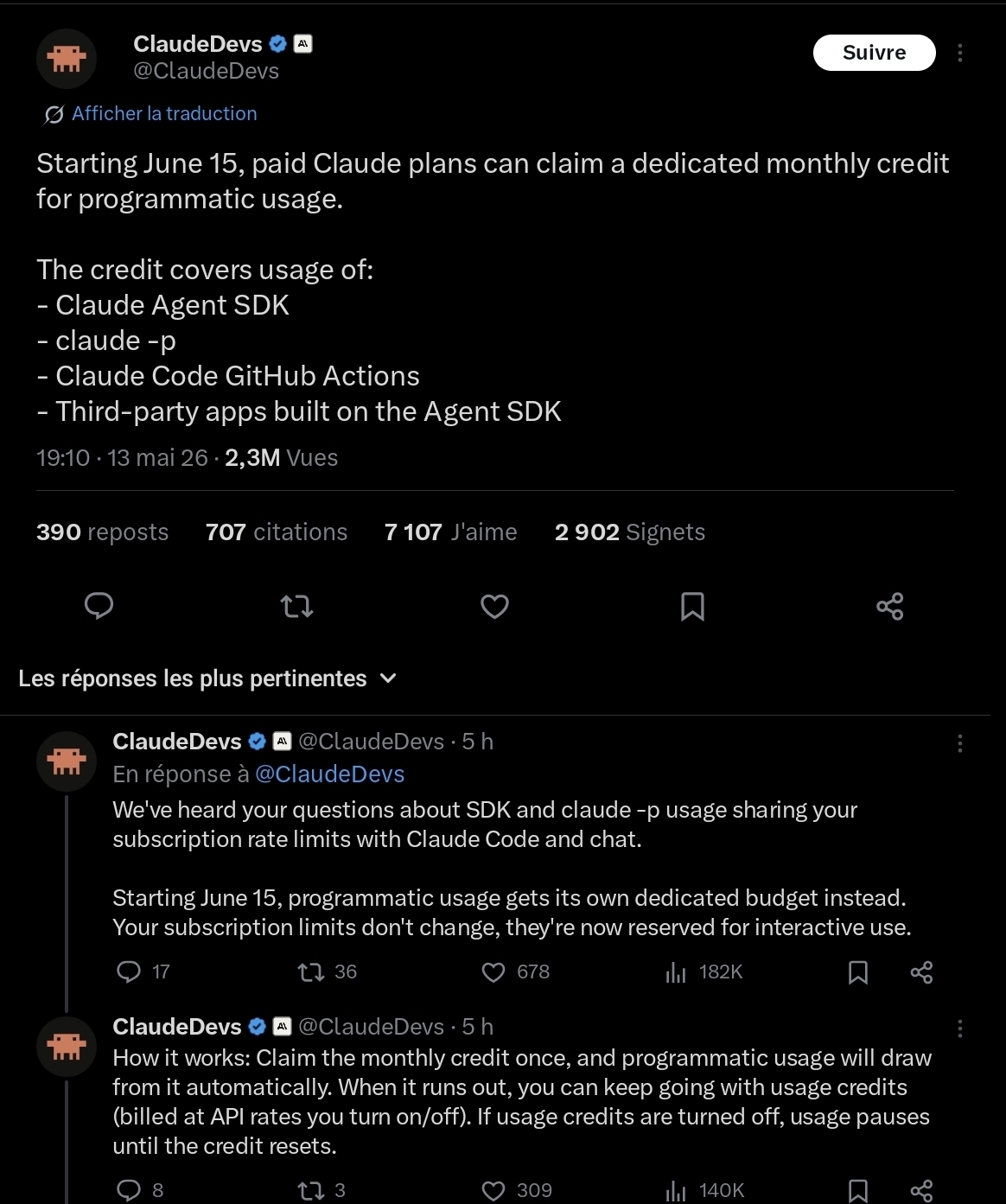Screen dimensions: 1006x1204
Task: Reply to the main ClaudeDevs post
Action: tap(99, 606)
